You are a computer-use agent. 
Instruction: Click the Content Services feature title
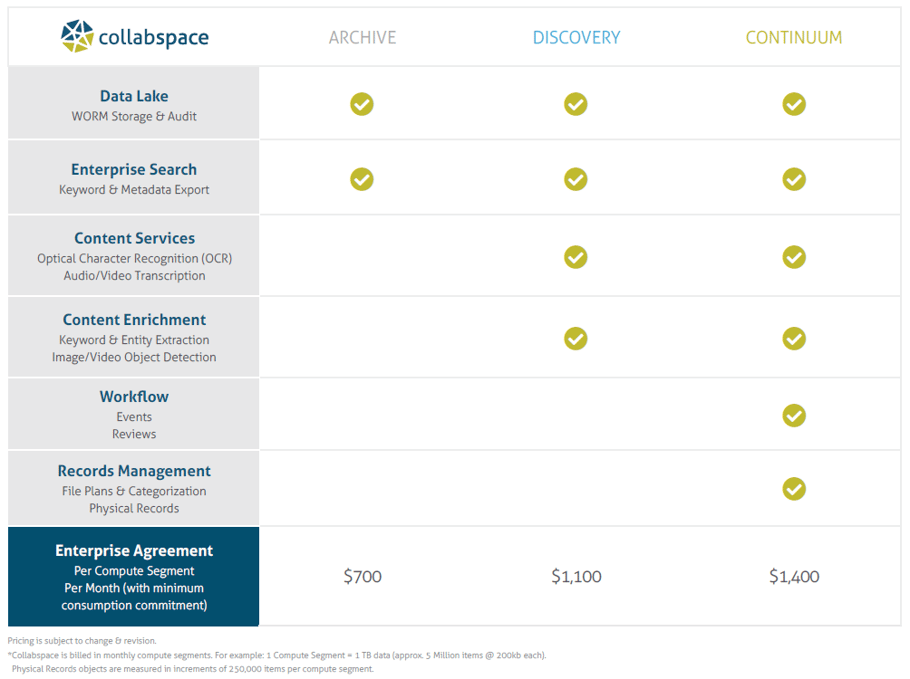(x=135, y=239)
